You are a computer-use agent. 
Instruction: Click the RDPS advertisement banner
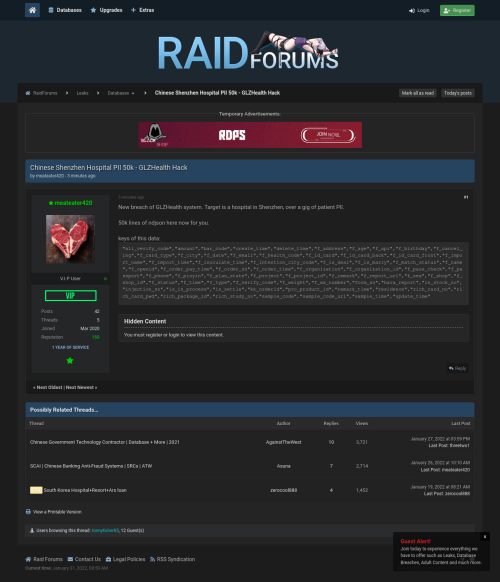(x=250, y=135)
